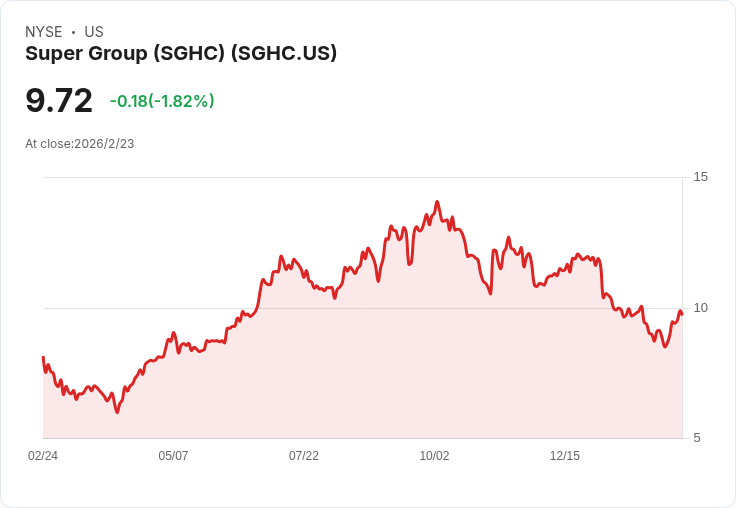The image size is (736, 508).
Task: Click the 07/22 date on x-axis
Action: pos(304,456)
